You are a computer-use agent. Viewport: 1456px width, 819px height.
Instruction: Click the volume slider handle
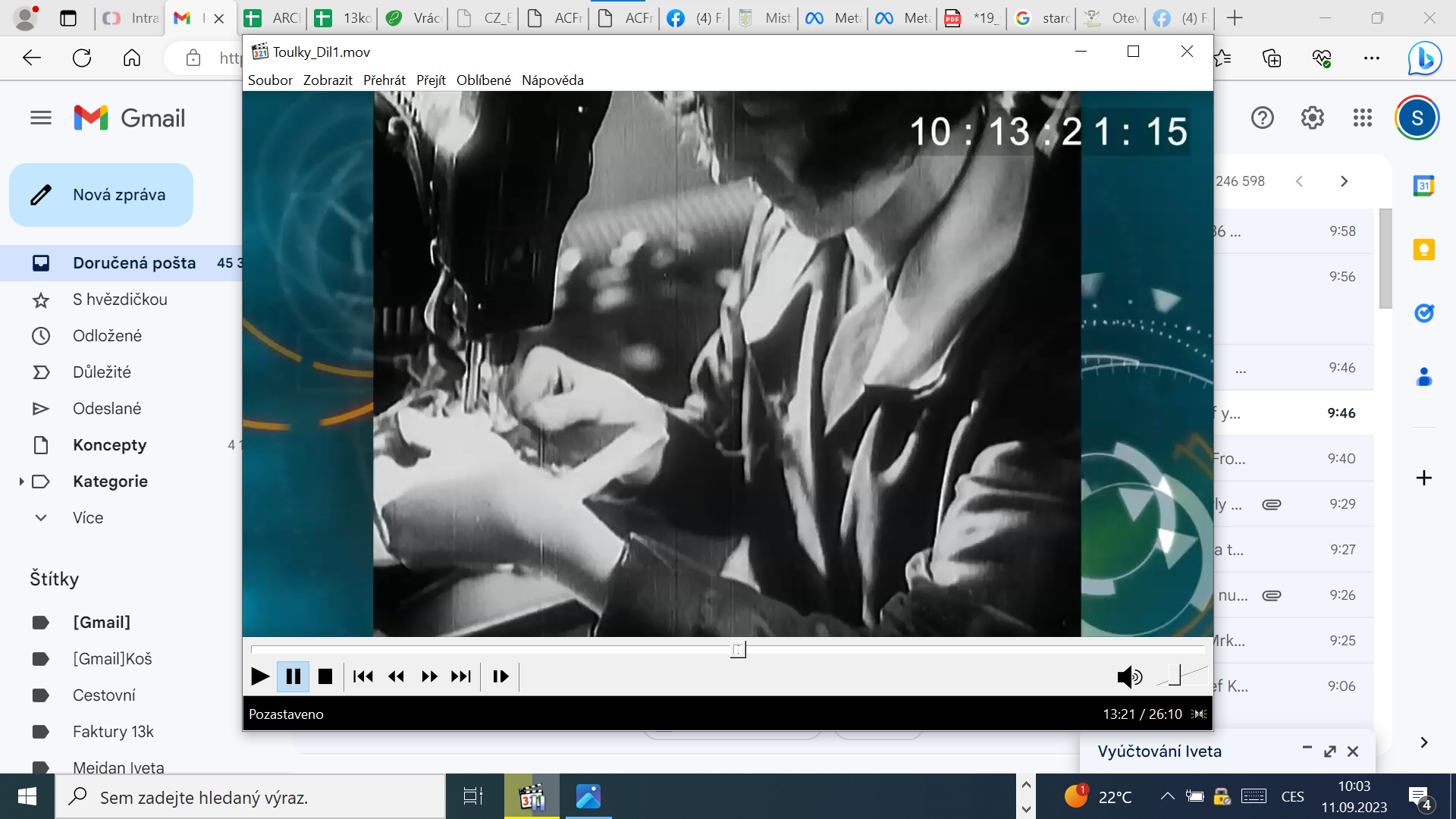[x=1175, y=675]
